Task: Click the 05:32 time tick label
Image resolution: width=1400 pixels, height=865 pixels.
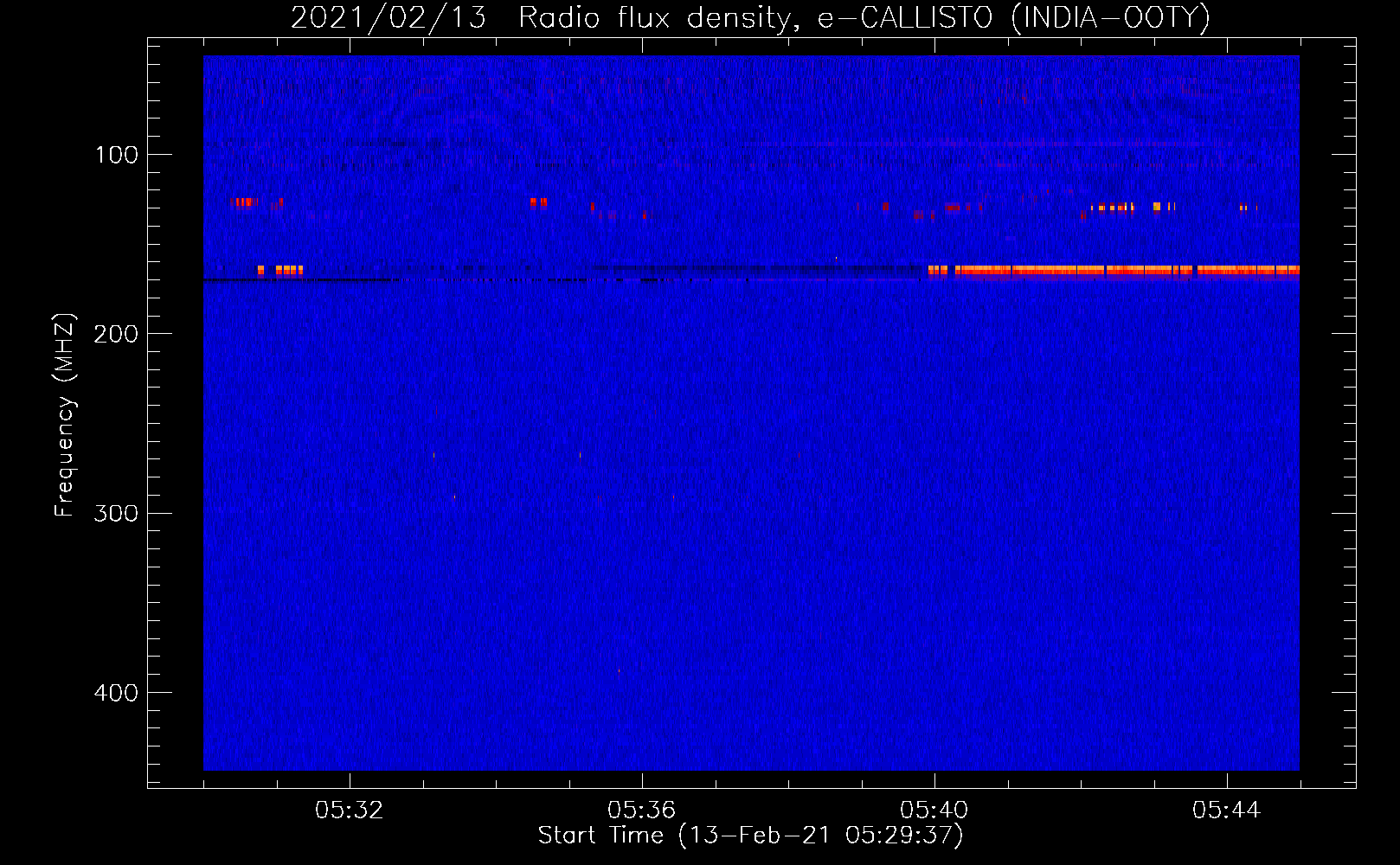Action: coord(350,811)
